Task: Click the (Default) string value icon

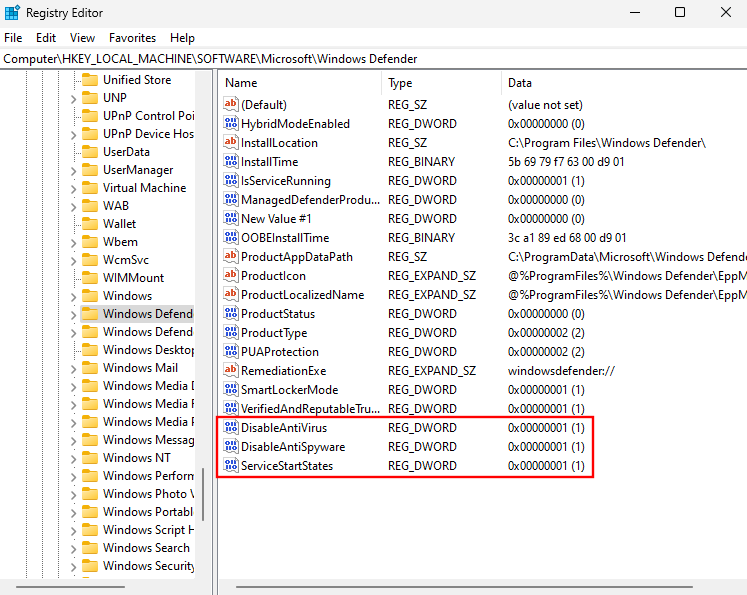Action: (x=231, y=105)
